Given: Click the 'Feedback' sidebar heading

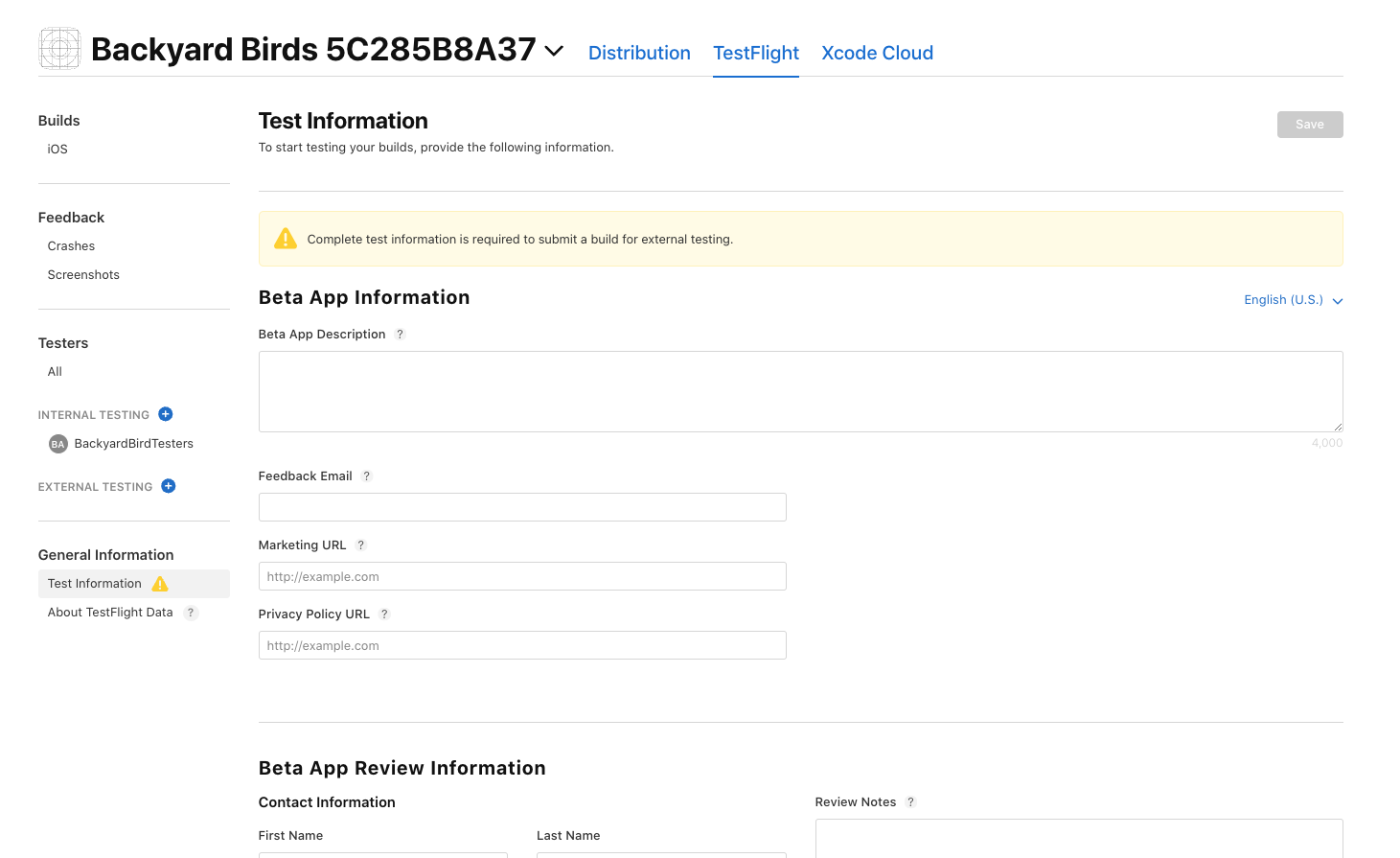Looking at the screenshot, I should (71, 218).
